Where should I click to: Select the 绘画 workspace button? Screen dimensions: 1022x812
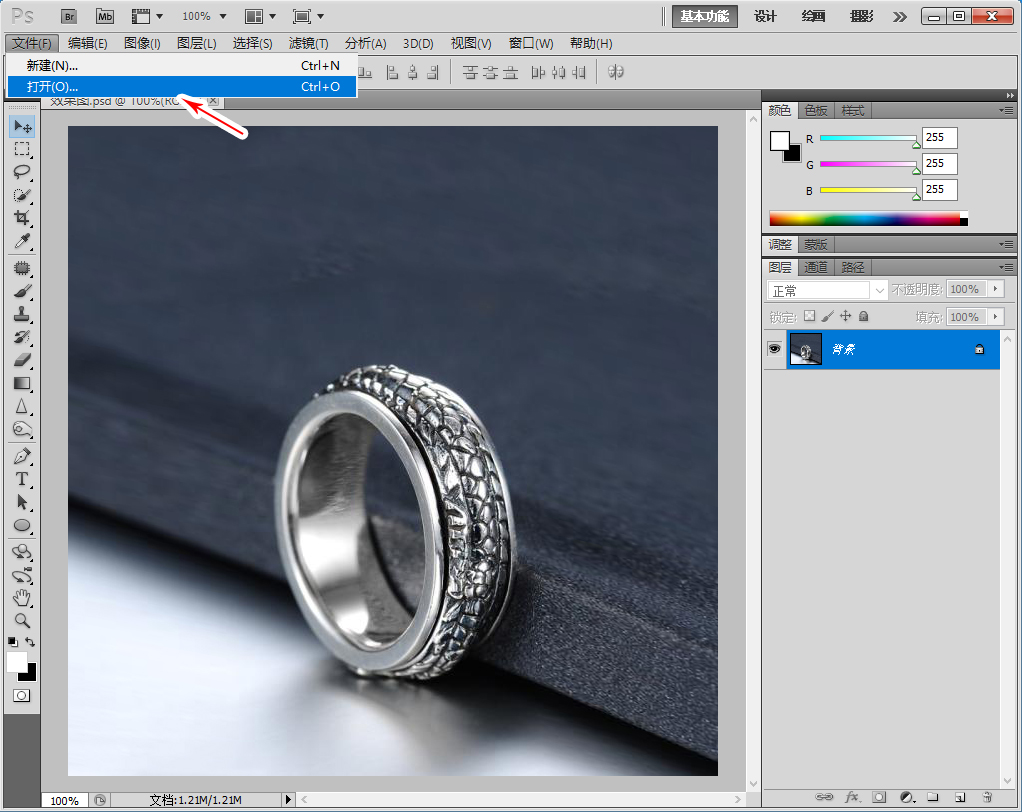[813, 16]
